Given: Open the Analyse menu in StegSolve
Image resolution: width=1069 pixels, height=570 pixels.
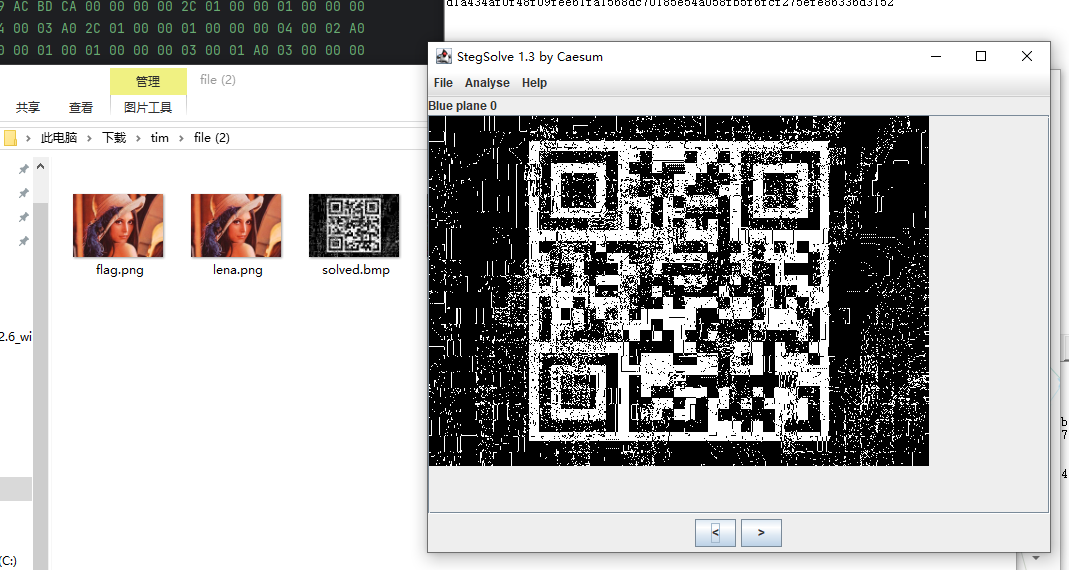Looking at the screenshot, I should point(487,82).
